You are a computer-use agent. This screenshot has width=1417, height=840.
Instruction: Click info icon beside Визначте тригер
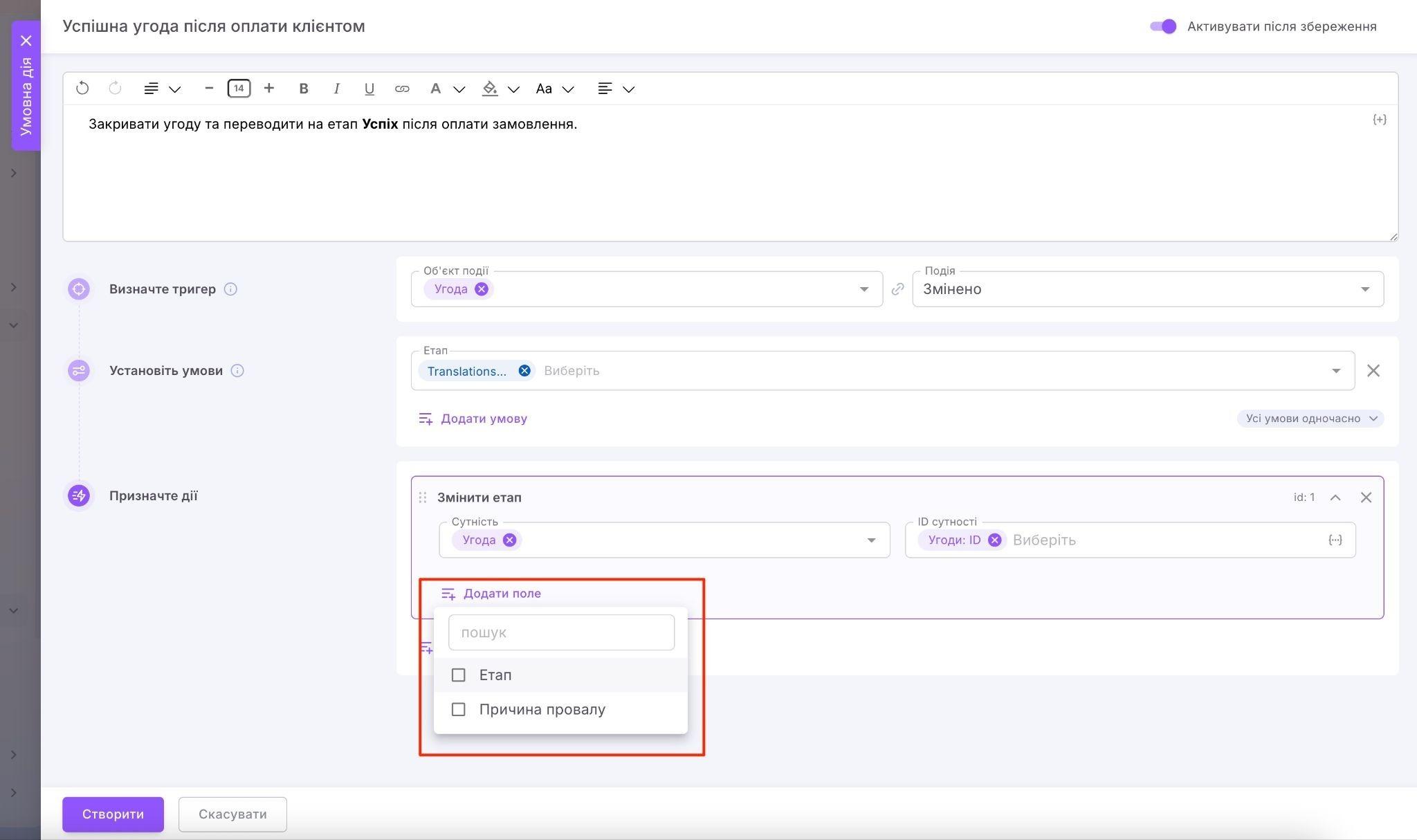click(231, 289)
